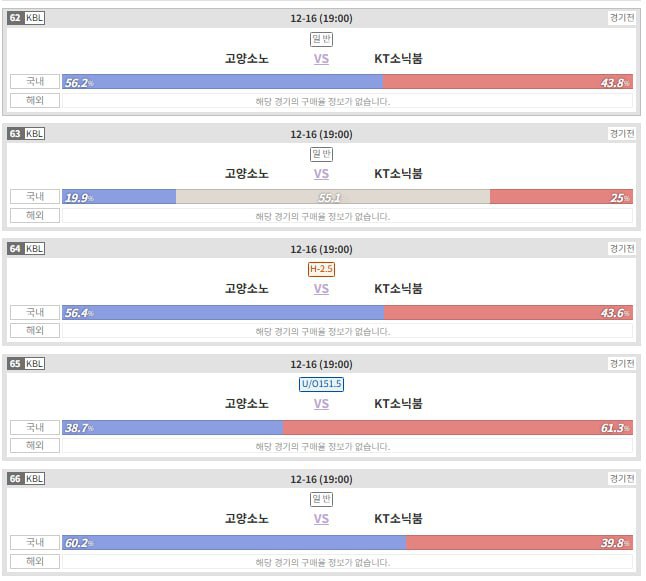Click the number 63 game badge
Image resolution: width=646 pixels, height=581 pixels.
pyautogui.click(x=15, y=133)
